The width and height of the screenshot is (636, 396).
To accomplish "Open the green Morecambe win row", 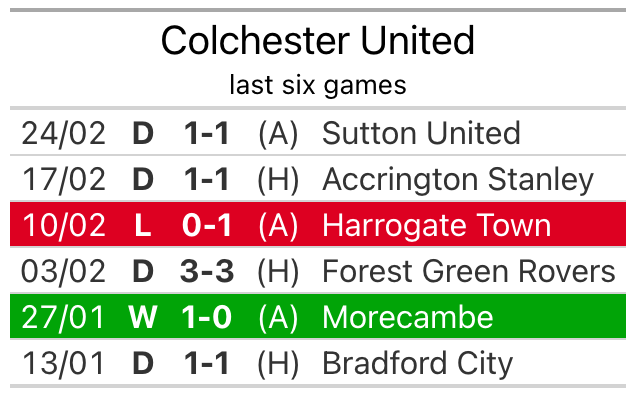I will pos(318,316).
